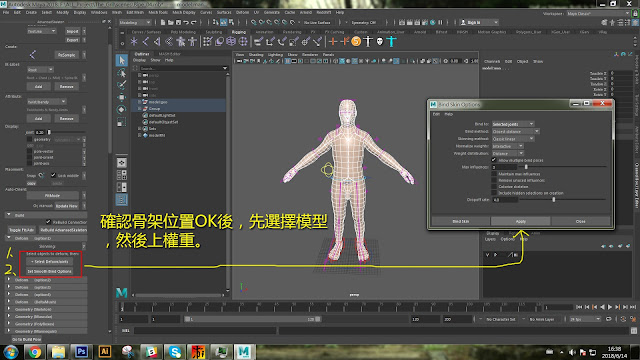The image size is (640, 360).
Task: Select the Rotate tool in toolbox
Action: [122, 109]
